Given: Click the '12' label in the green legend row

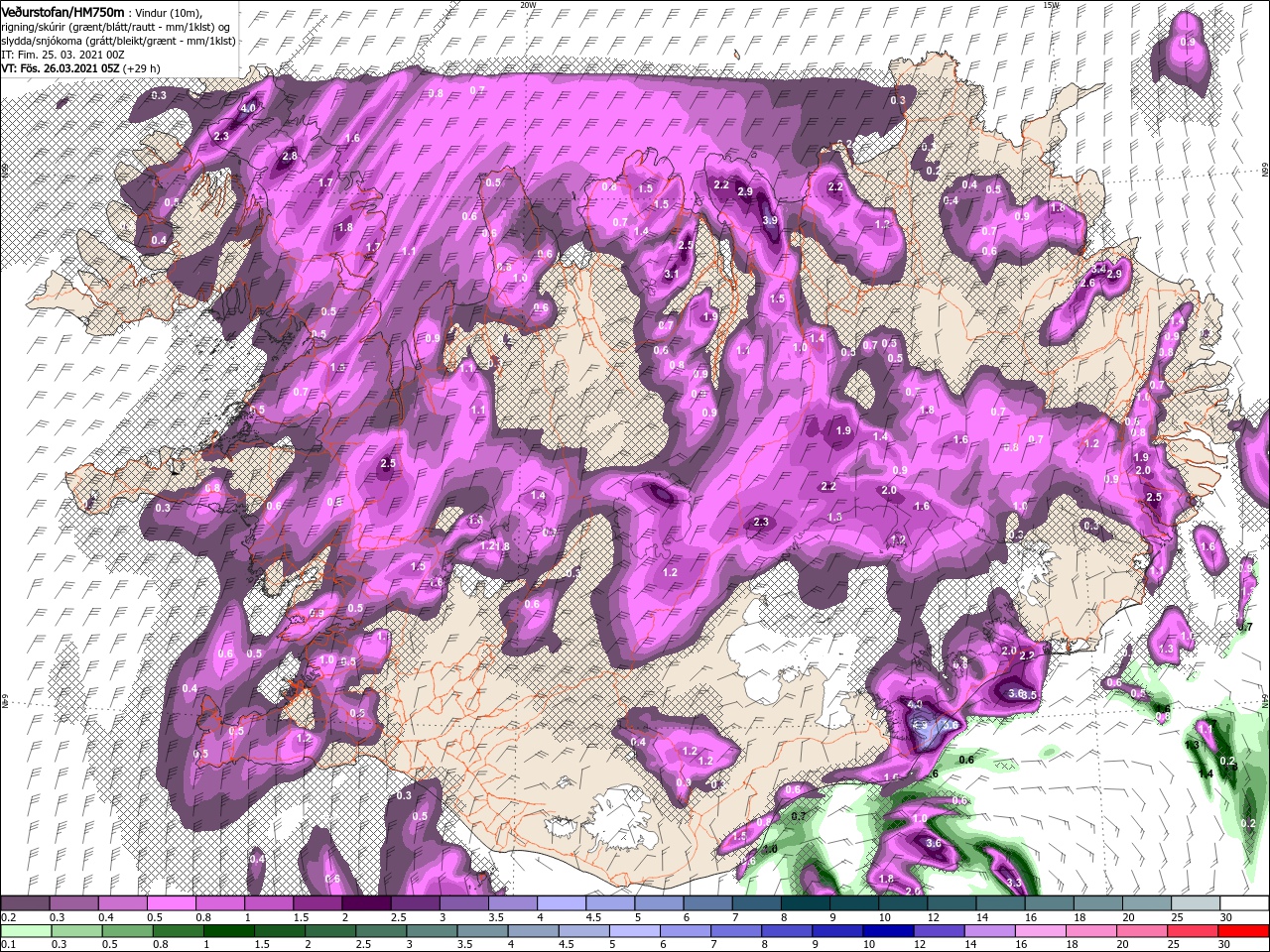Looking at the screenshot, I should point(920,945).
